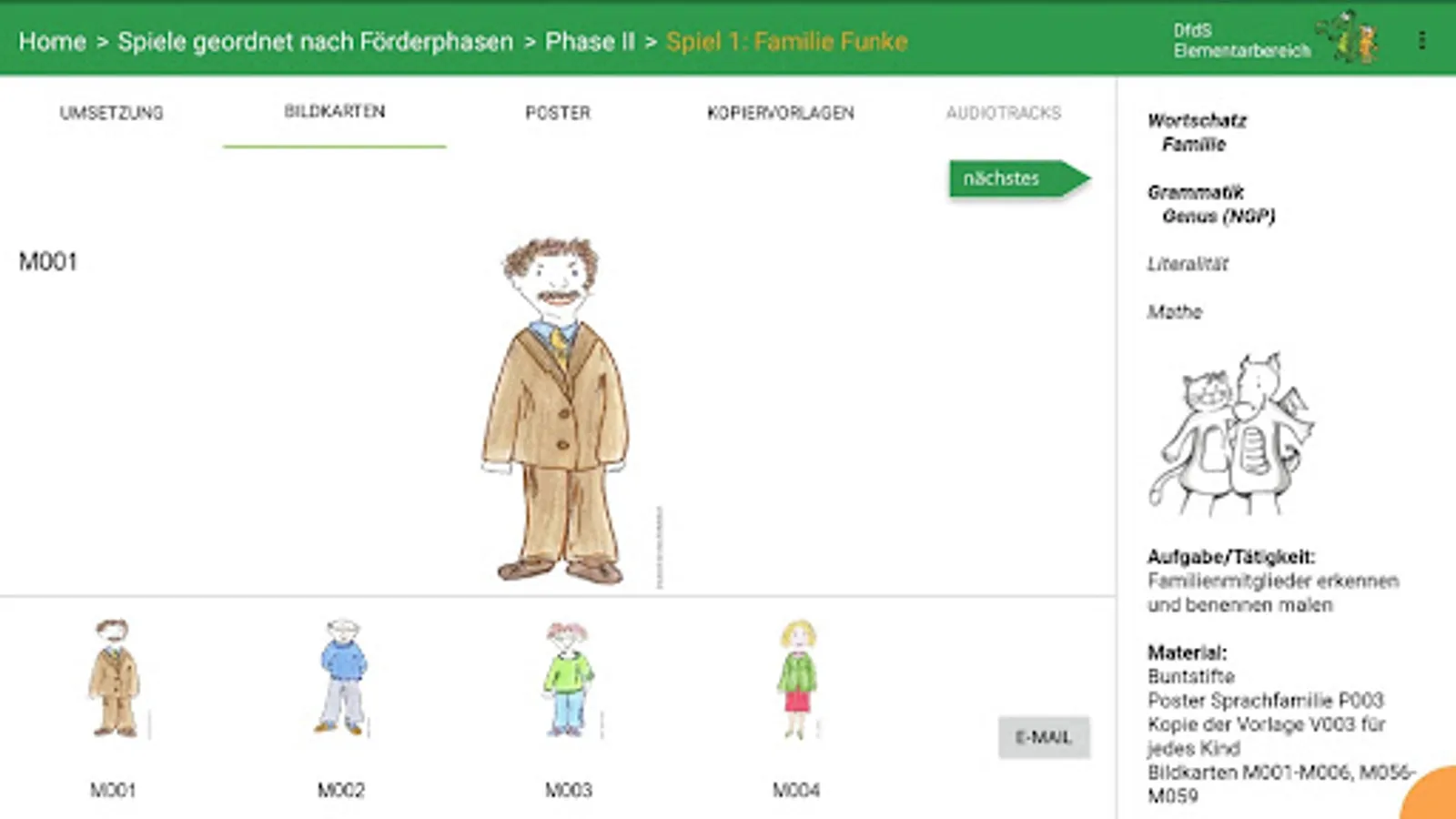Go to Phase II breadcrumb link
This screenshot has height=819, width=1456.
coord(590,42)
